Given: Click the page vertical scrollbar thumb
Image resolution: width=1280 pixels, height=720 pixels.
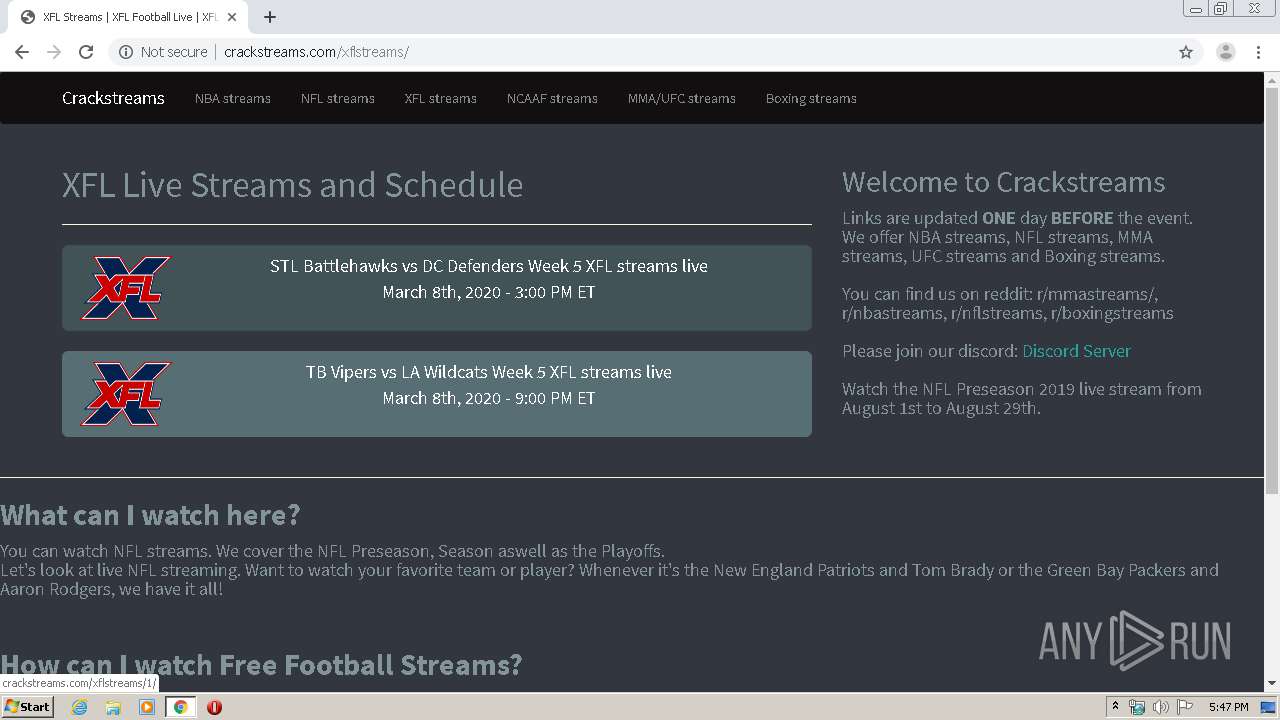Looking at the screenshot, I should [1272, 290].
